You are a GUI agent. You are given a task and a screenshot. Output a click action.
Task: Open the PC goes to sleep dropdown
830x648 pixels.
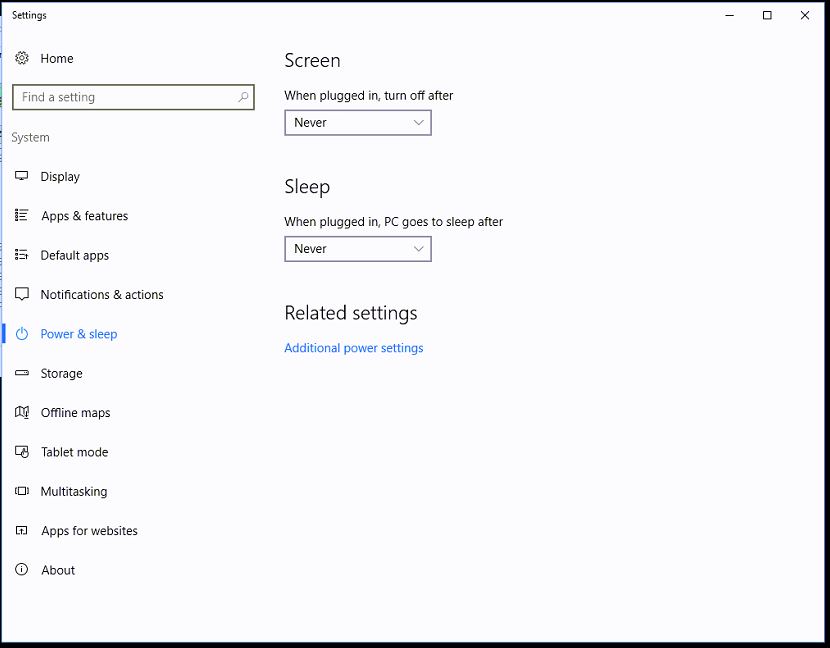(357, 249)
